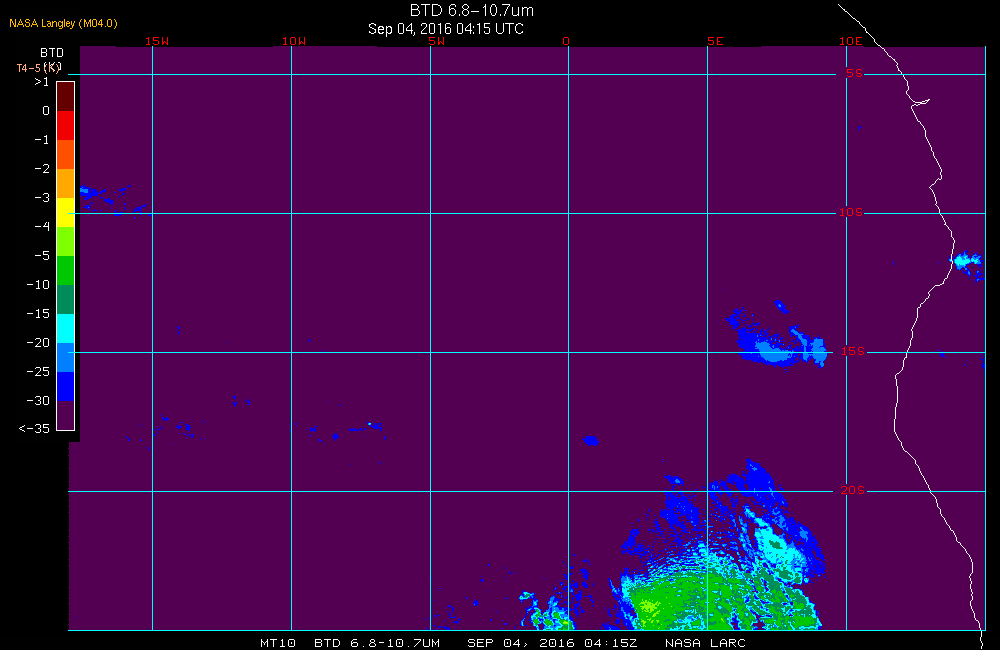Click the bright red color scale band
The image size is (1000, 650).
pos(66,125)
